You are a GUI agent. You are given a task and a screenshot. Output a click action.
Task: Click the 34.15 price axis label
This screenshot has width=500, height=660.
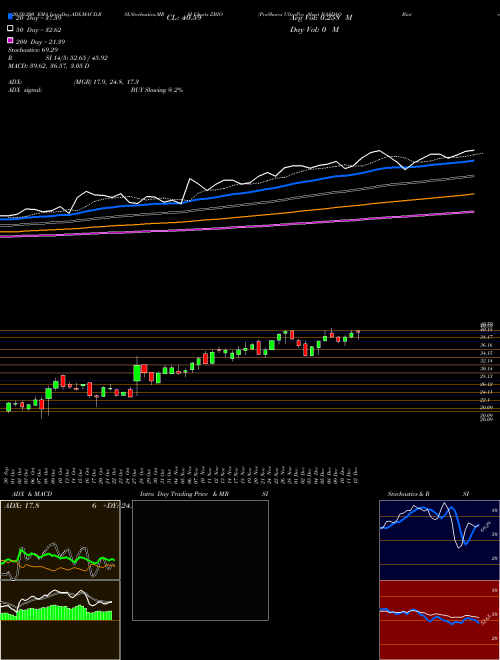tap(486, 353)
